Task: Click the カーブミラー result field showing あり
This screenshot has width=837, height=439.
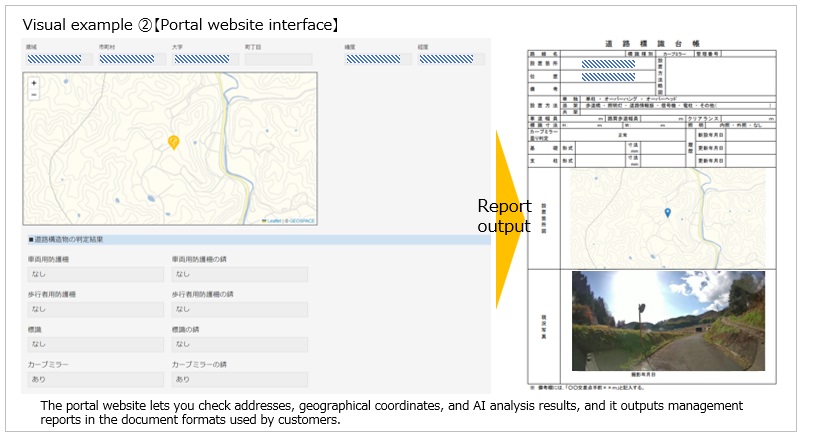Action: coord(94,379)
